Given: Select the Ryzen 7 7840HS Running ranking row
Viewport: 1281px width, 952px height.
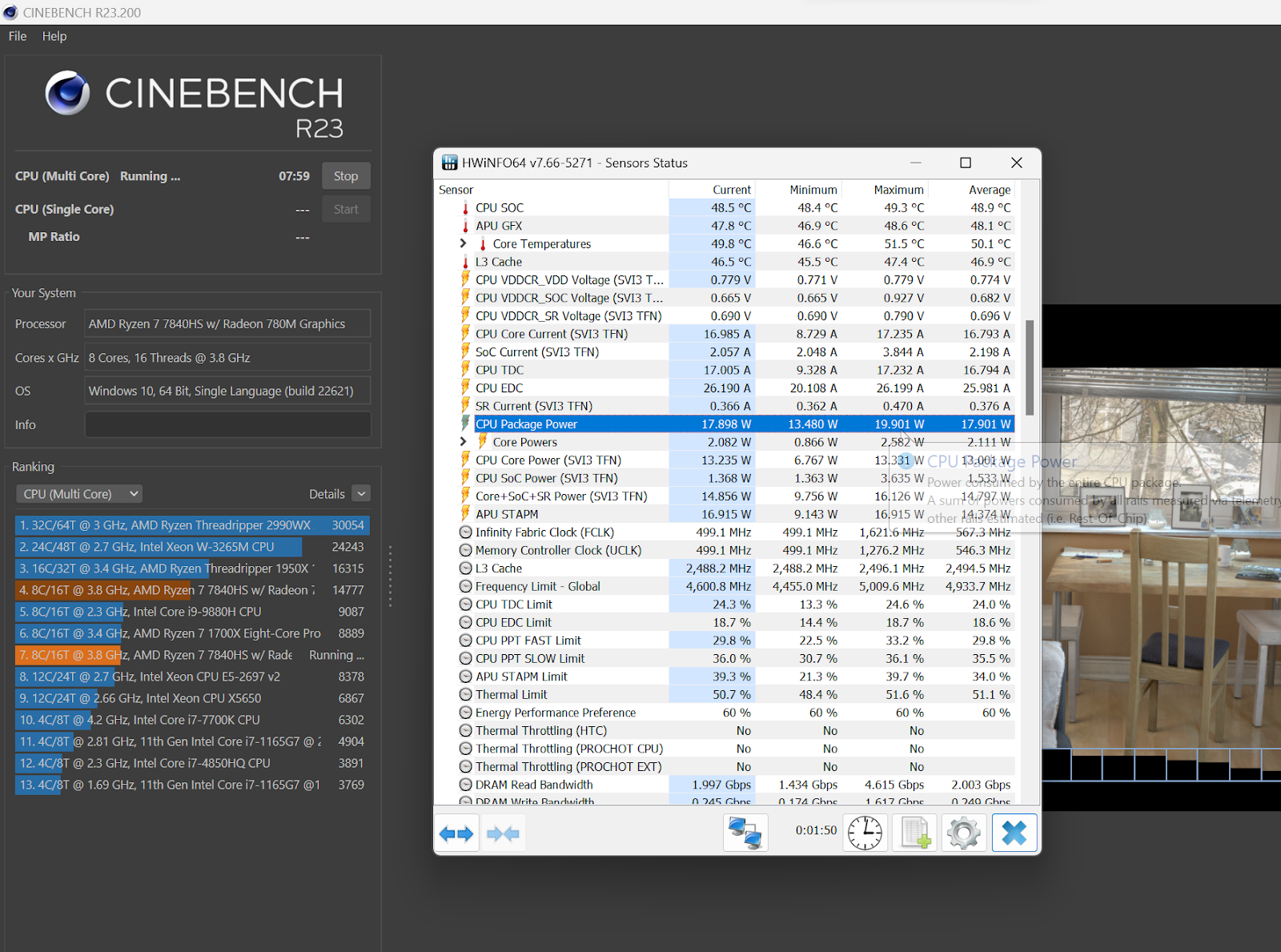Looking at the screenshot, I should [192, 655].
